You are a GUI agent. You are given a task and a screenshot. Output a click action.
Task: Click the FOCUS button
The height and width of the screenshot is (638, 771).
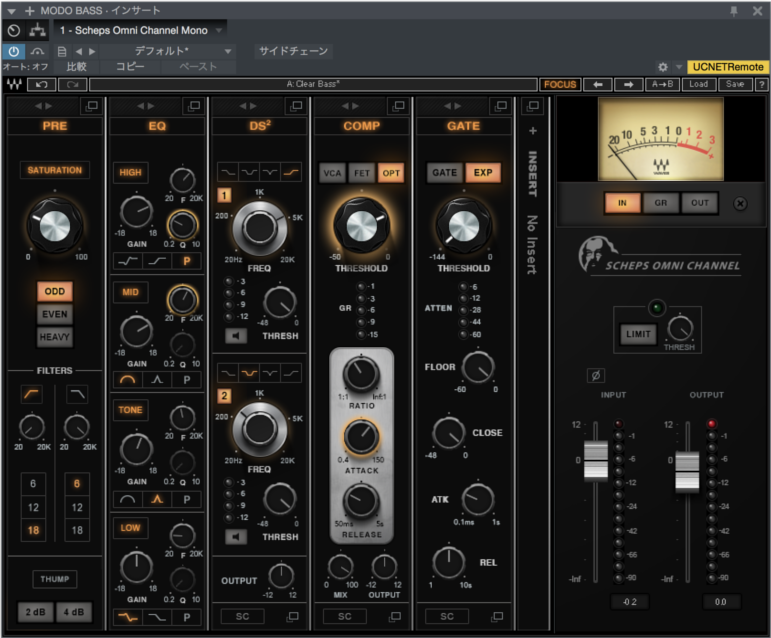pos(560,85)
